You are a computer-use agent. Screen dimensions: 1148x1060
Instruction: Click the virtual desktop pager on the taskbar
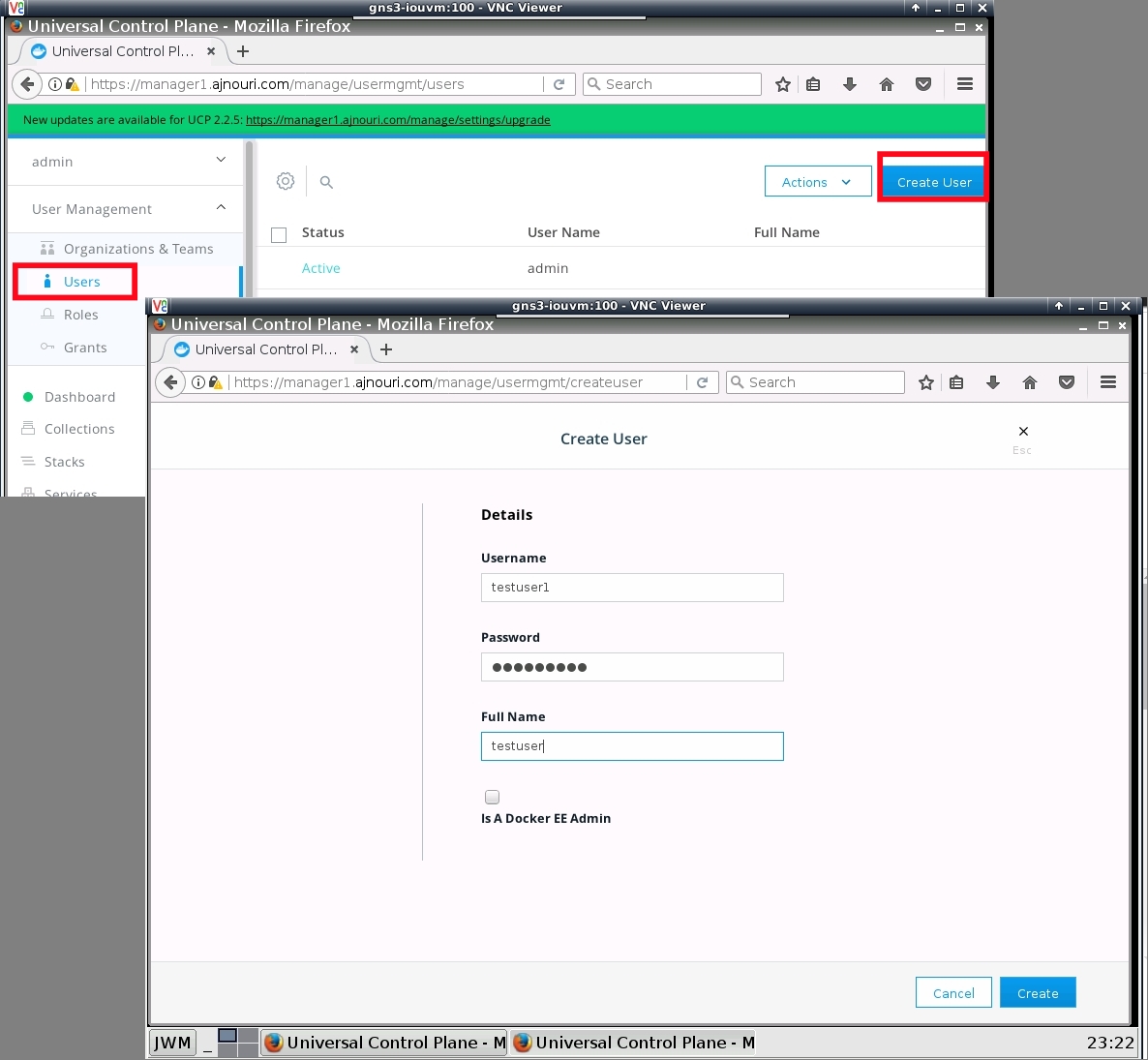click(238, 1043)
